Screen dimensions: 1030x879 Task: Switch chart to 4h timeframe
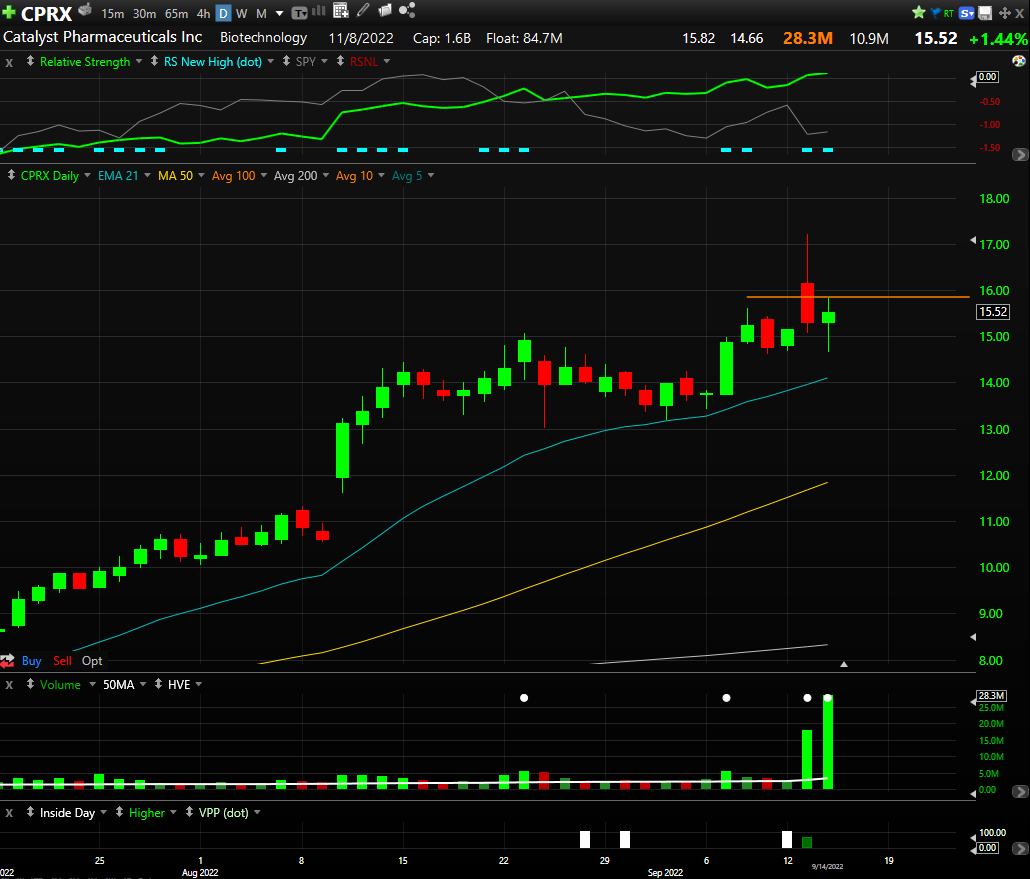click(204, 13)
